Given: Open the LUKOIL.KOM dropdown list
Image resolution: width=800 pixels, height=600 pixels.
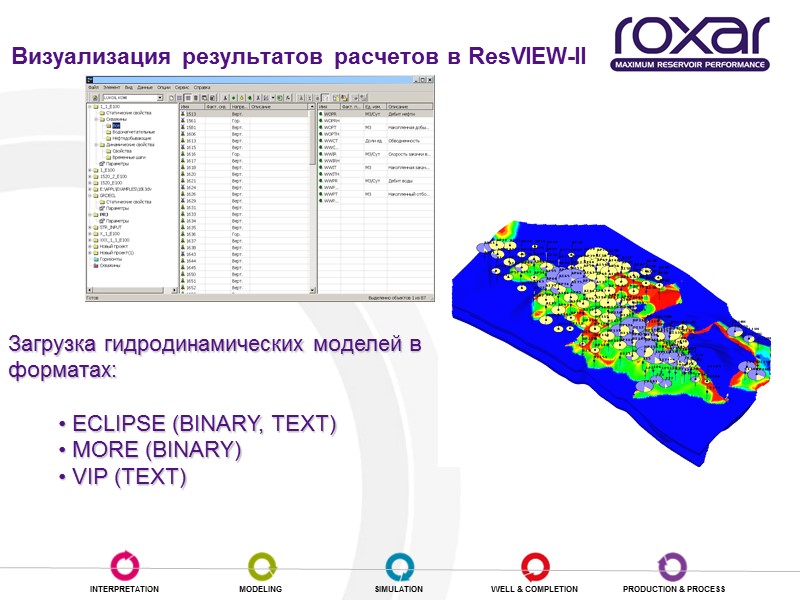Looking at the screenshot, I should (161, 98).
